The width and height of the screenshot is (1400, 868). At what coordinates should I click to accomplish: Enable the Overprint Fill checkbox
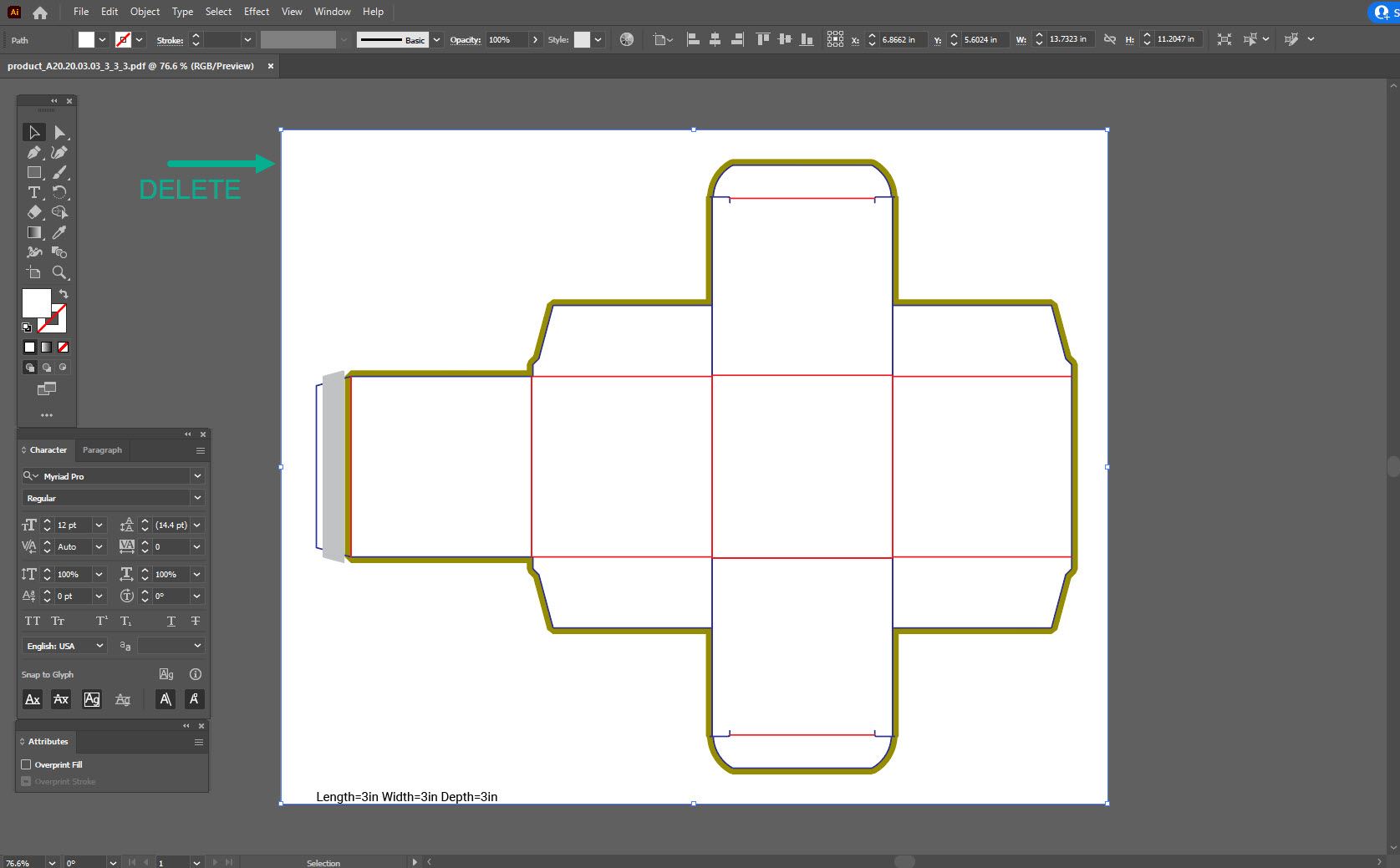[x=27, y=764]
